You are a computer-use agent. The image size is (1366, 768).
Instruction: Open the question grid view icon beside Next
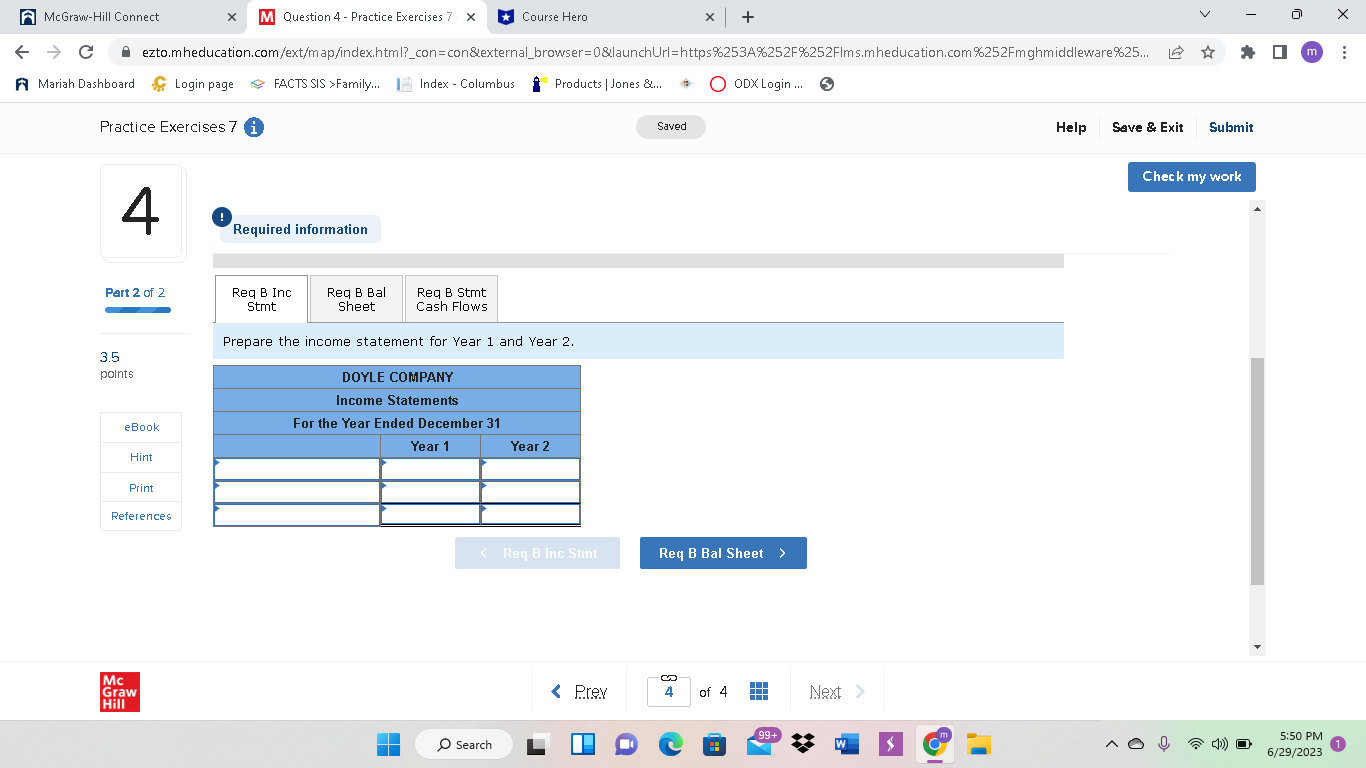tap(759, 691)
